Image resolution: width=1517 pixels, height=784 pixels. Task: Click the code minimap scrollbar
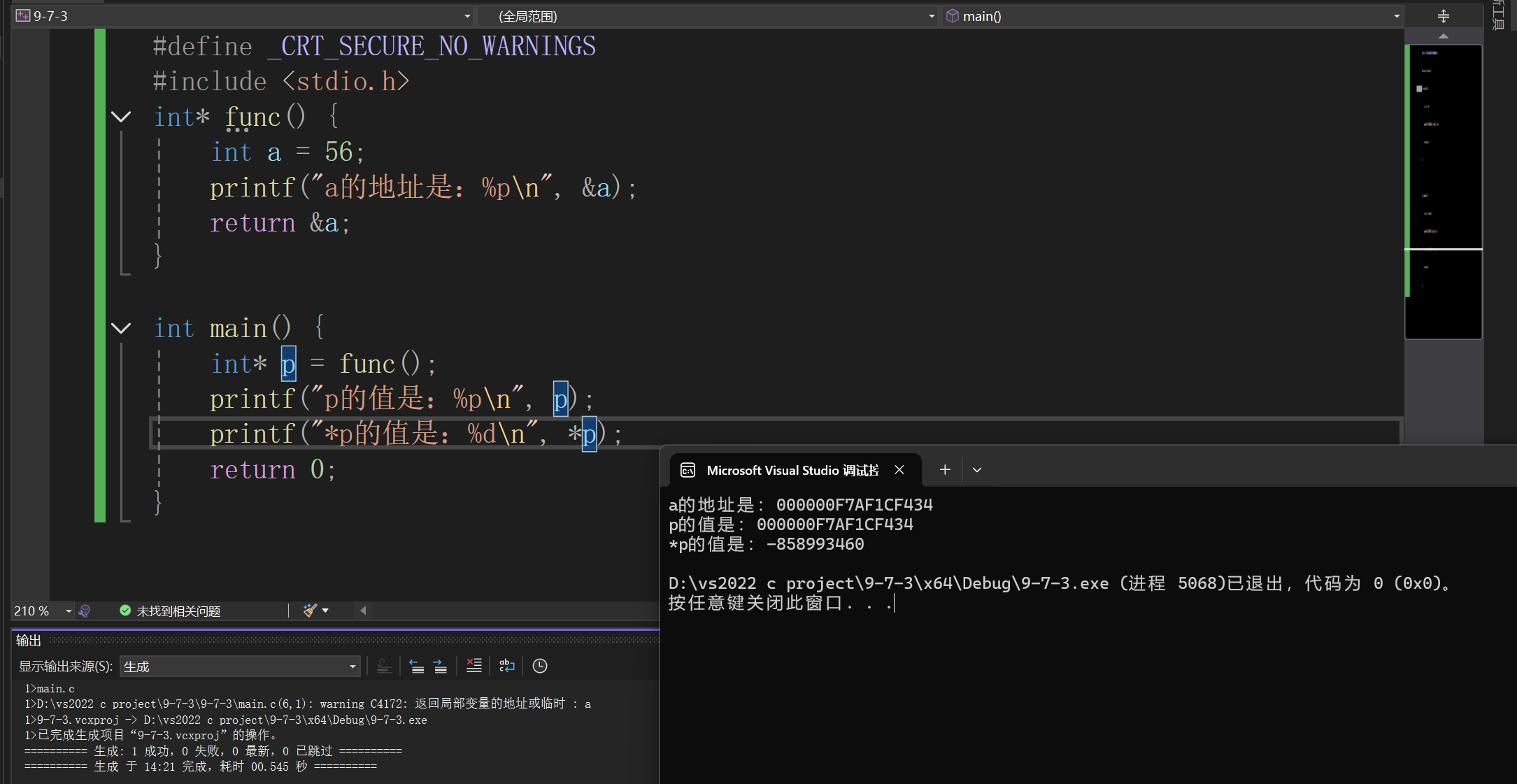(1444, 189)
